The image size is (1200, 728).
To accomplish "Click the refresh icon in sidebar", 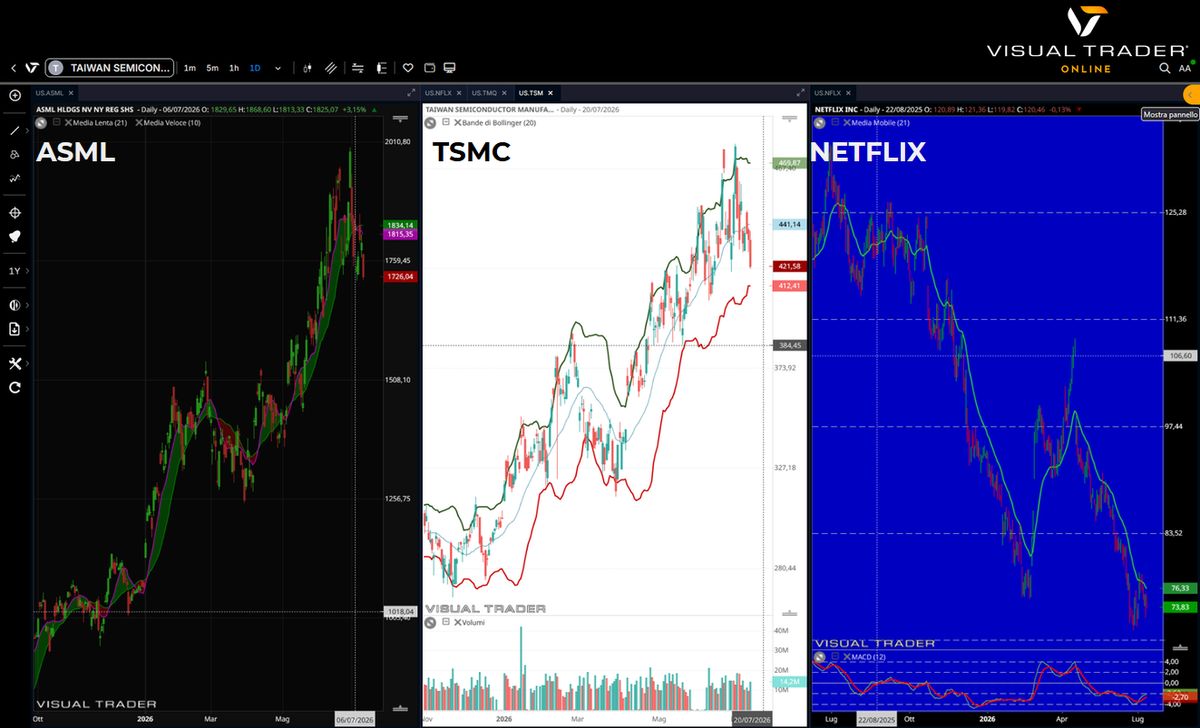I will point(15,387).
